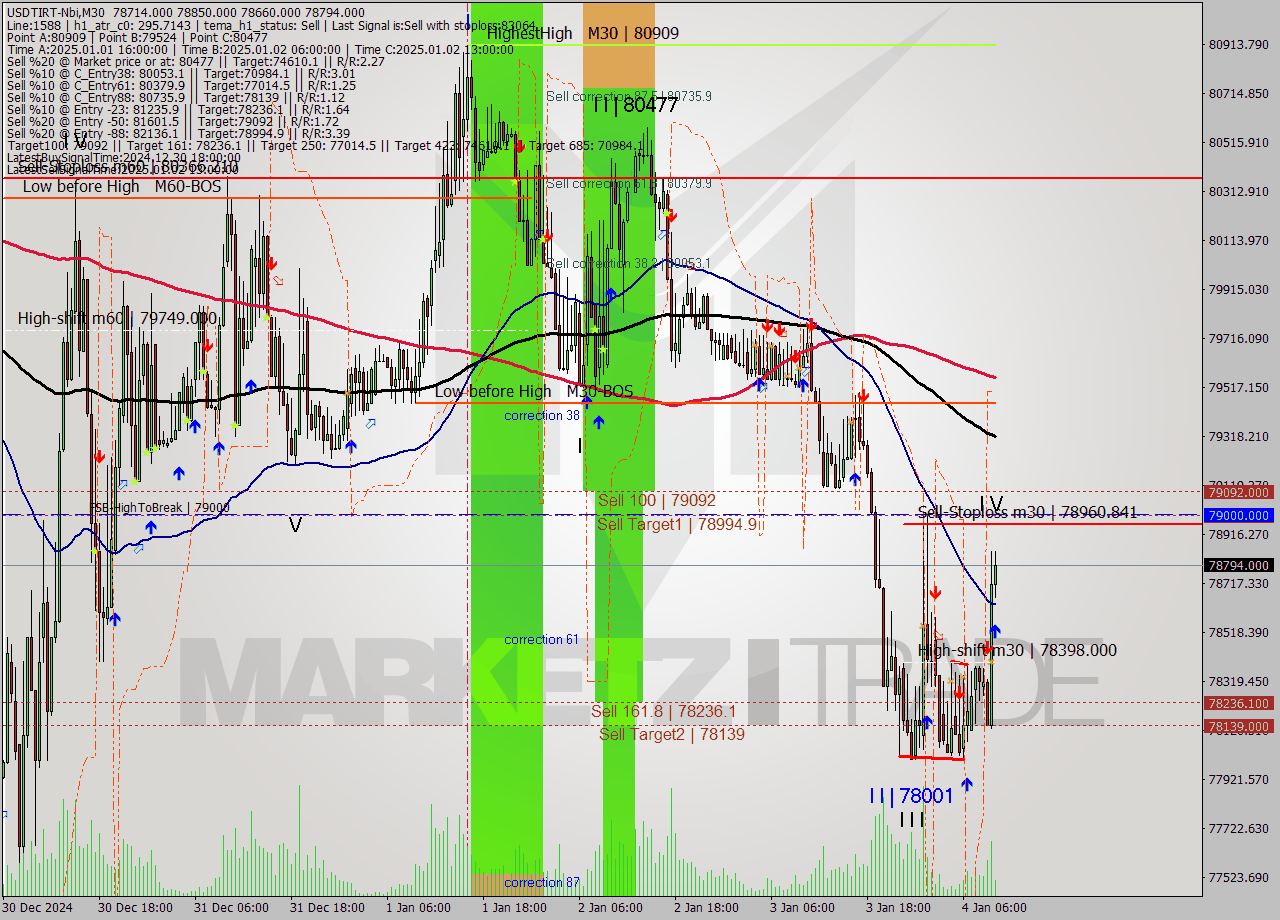Click the black 78794.000 current price tag
This screenshot has height=920, width=1280.
pyautogui.click(x=1239, y=565)
